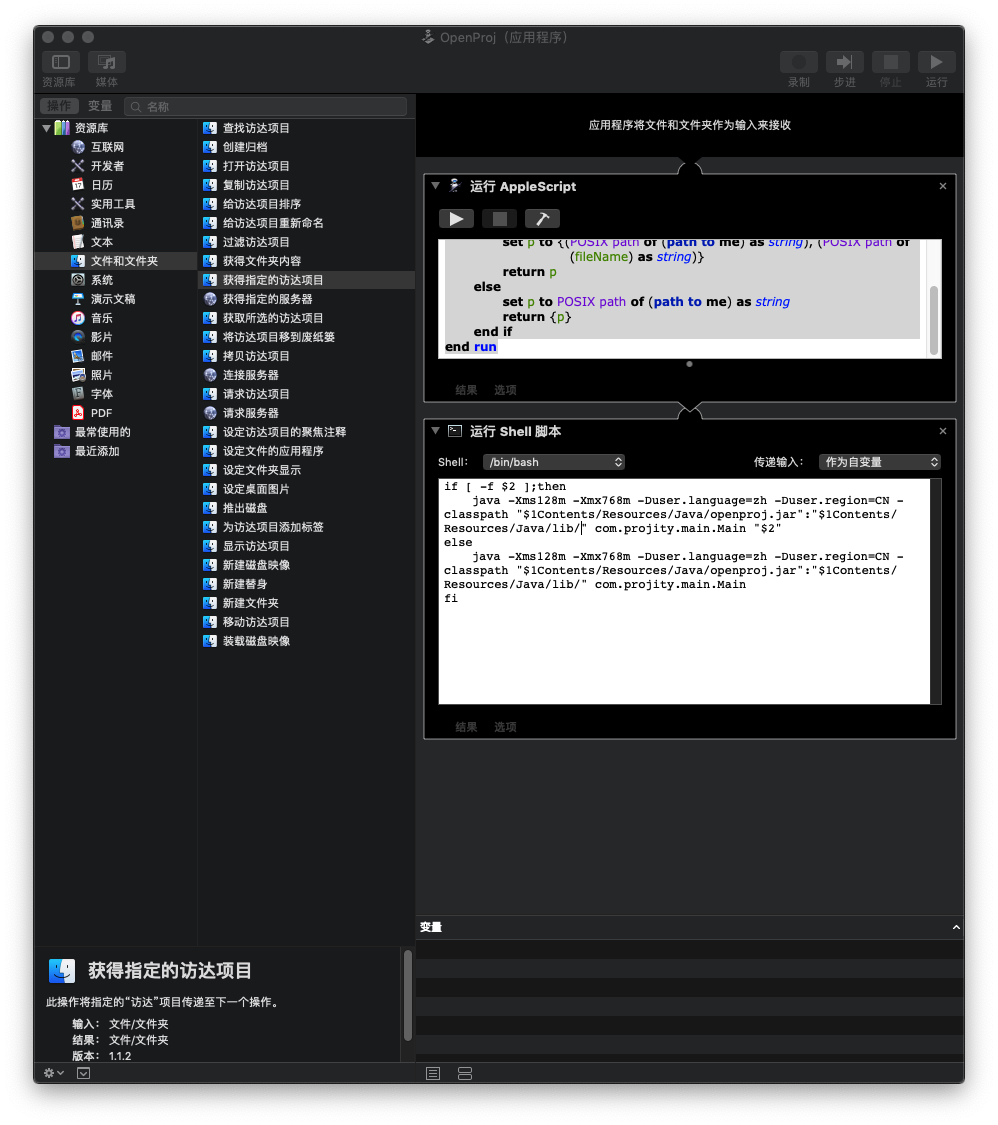This screenshot has width=998, height=1125.
Task: Collapse the 资源库 tree triangle
Action: [x=46, y=128]
